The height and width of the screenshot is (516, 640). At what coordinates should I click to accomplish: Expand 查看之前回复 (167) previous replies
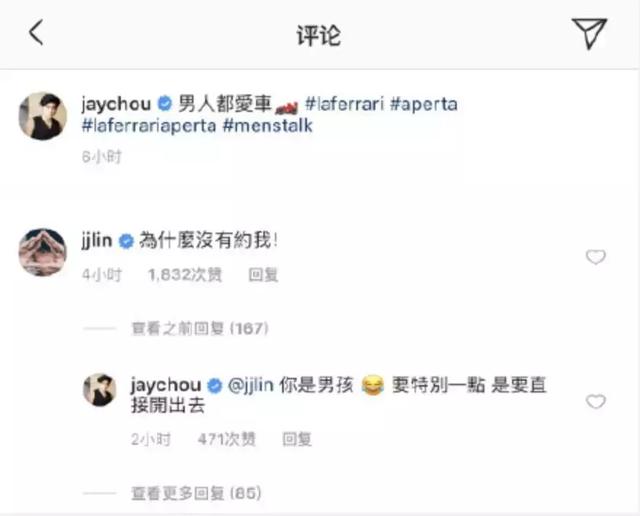point(200,328)
